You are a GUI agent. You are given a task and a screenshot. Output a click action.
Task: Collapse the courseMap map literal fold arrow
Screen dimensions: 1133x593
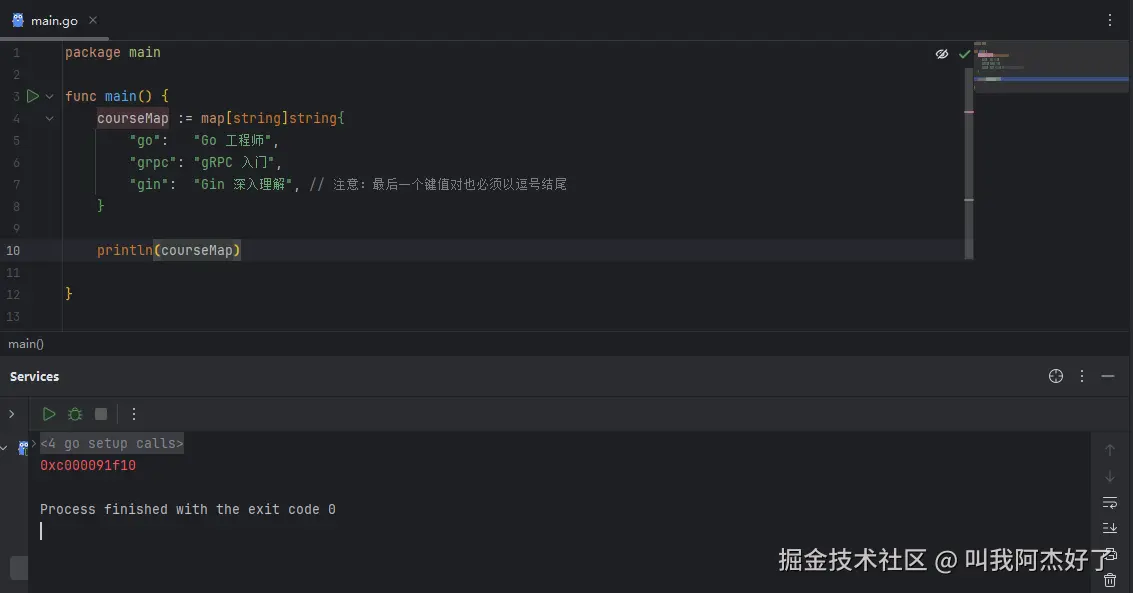pyautogui.click(x=49, y=118)
